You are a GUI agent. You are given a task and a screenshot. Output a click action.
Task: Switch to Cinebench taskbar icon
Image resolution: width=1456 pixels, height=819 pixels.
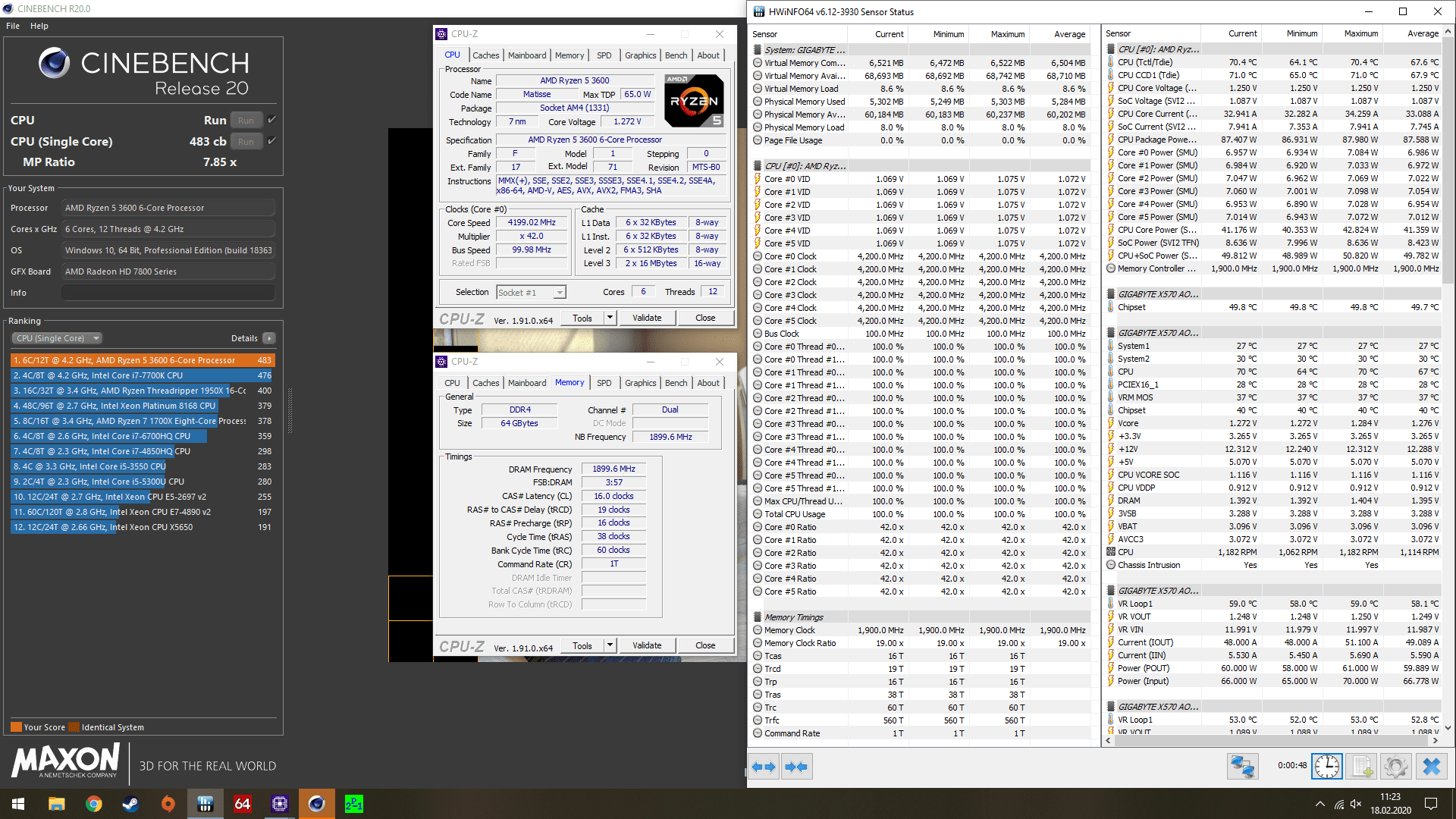(317, 804)
